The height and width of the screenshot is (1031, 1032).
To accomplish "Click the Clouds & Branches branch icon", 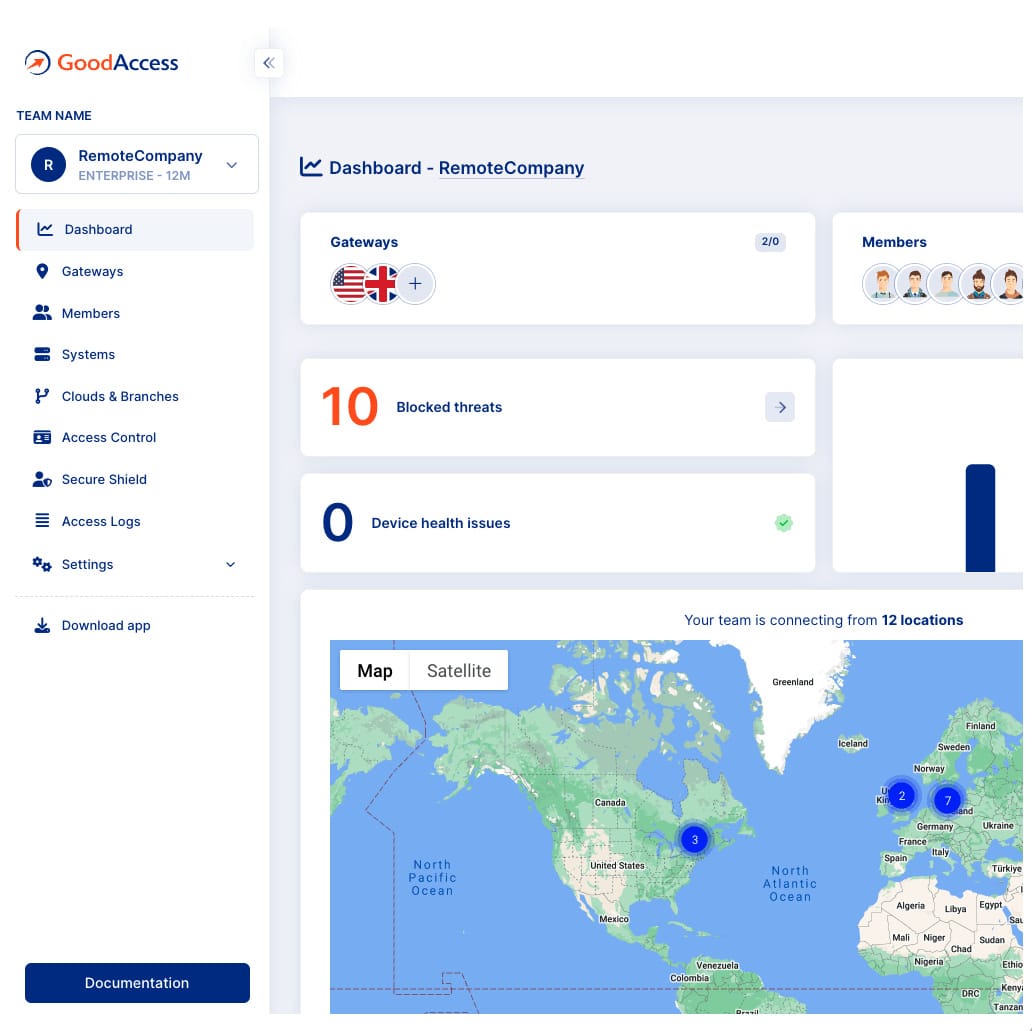I will [x=42, y=396].
